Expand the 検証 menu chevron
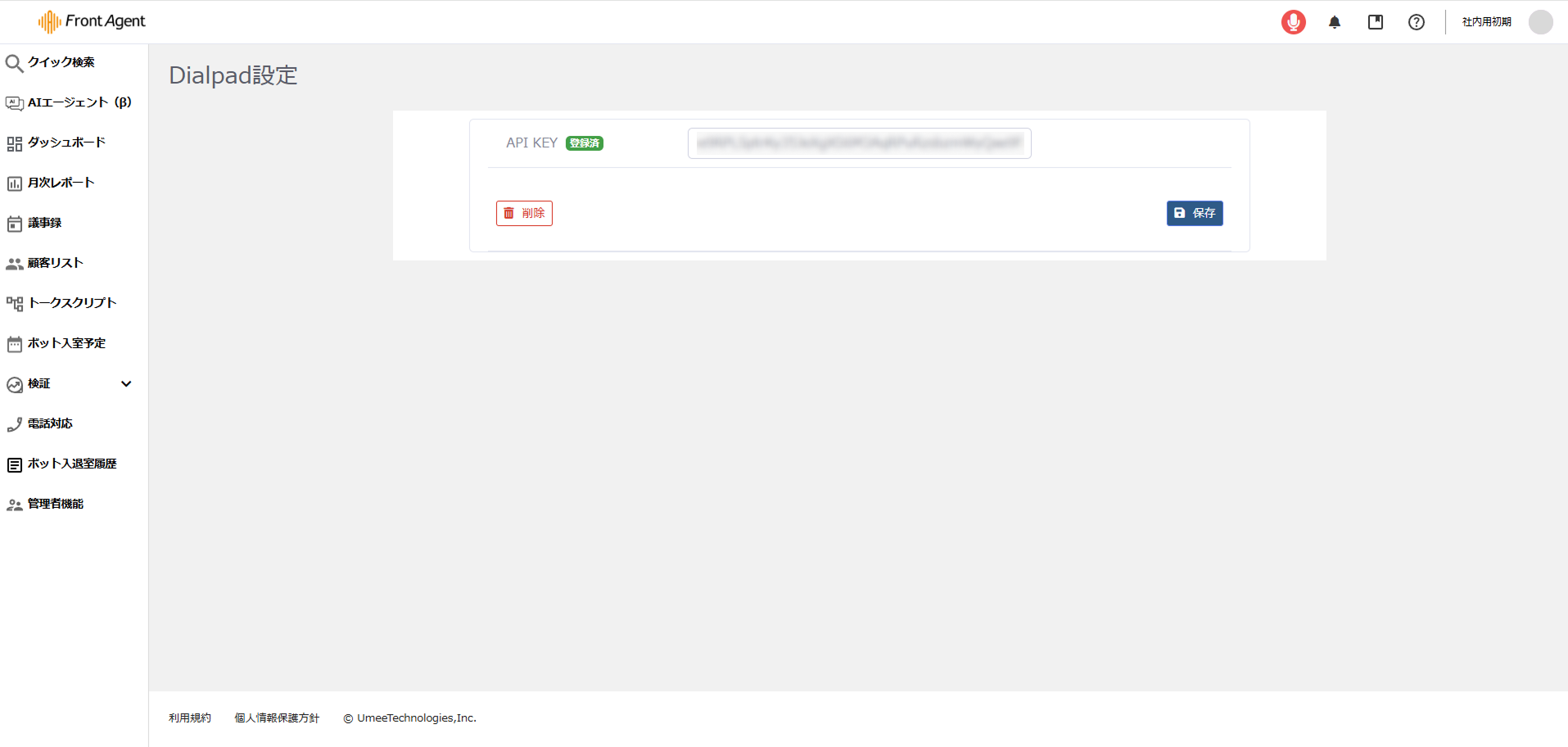Viewport: 1568px width, 747px height. [x=126, y=383]
